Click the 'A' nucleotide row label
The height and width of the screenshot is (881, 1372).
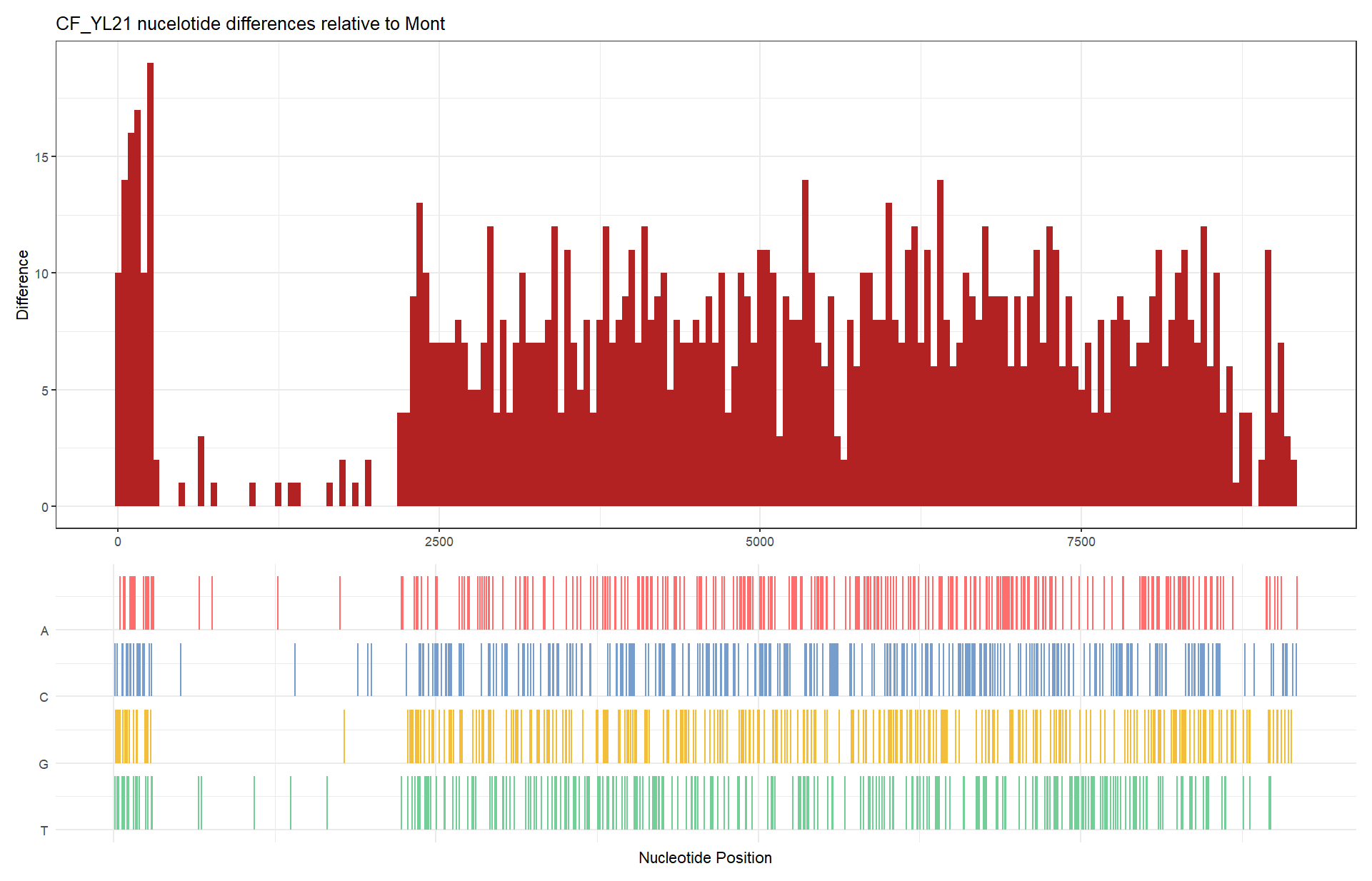pos(44,631)
